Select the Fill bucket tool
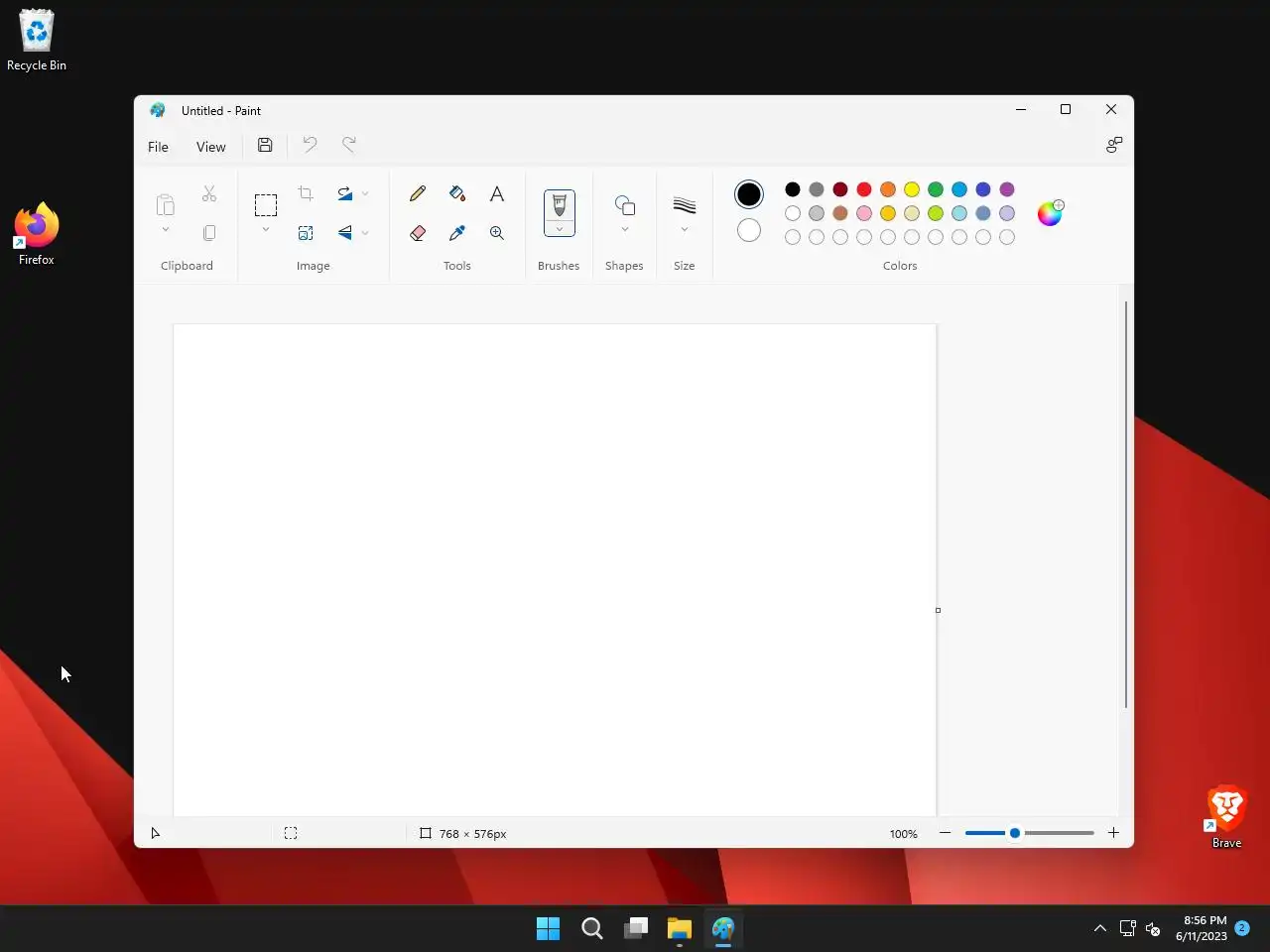This screenshot has width=1270, height=952. point(457,193)
